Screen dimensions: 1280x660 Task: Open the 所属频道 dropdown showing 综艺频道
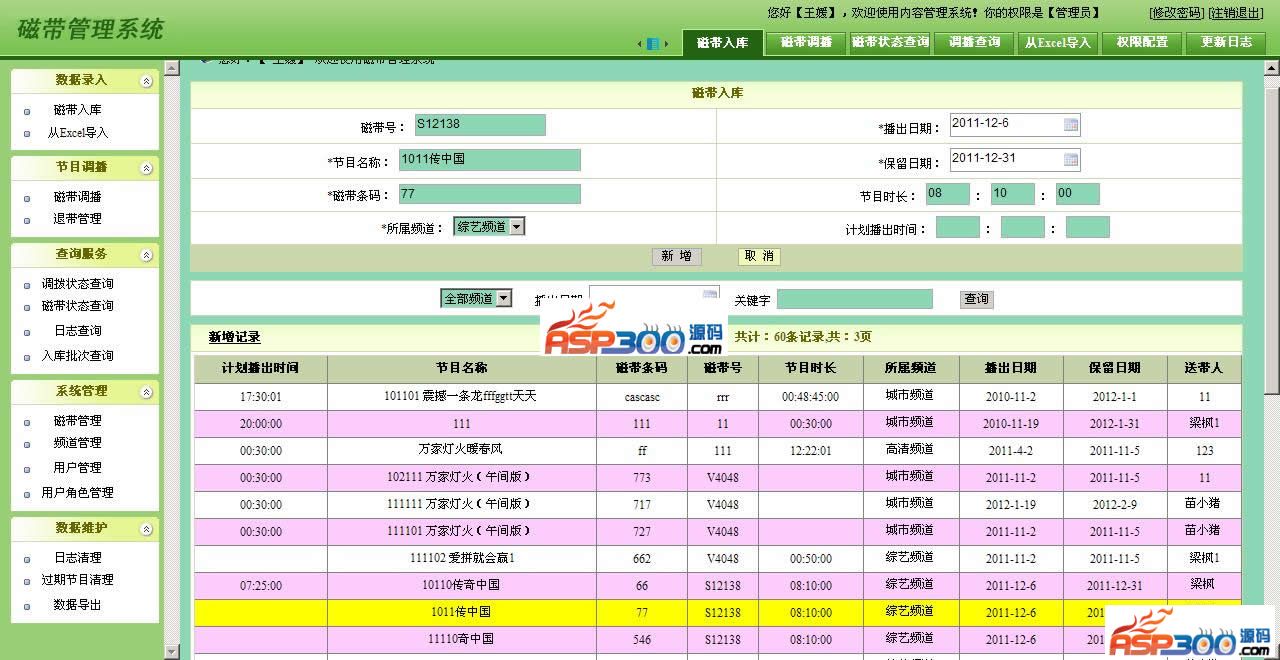489,227
